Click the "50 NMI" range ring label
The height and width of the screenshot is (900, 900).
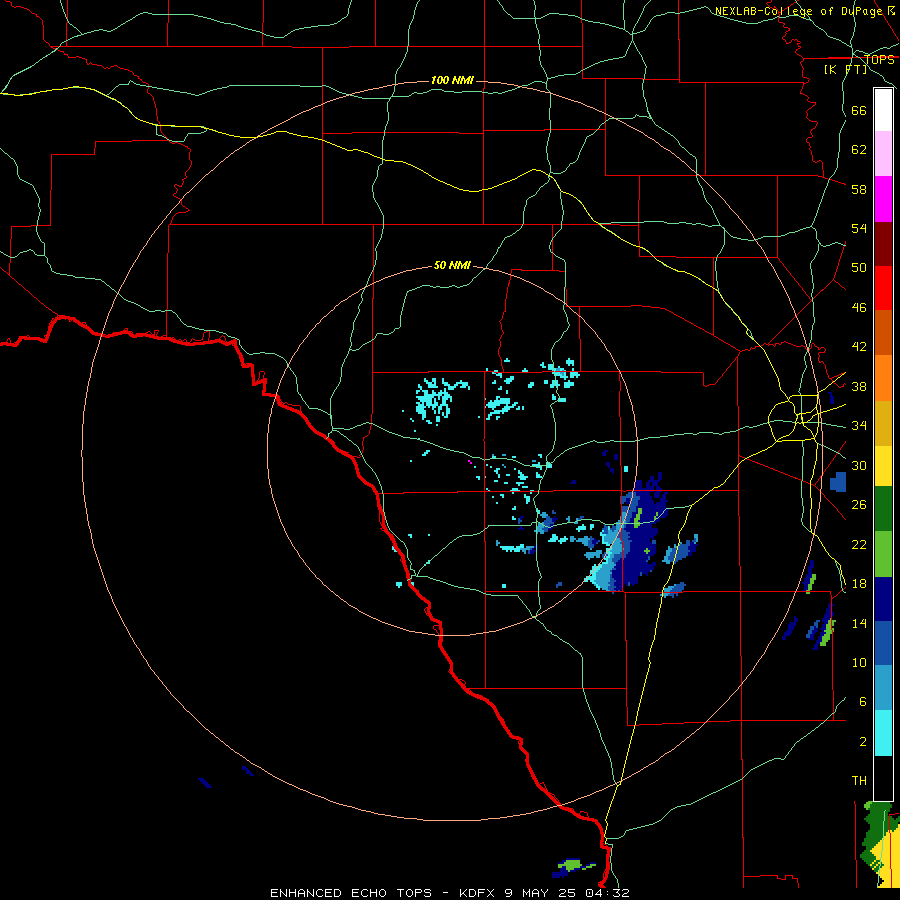point(452,265)
